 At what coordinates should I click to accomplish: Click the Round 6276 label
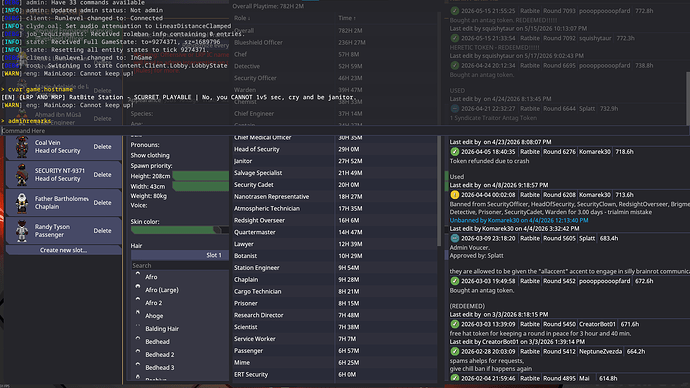pyautogui.click(x=559, y=152)
